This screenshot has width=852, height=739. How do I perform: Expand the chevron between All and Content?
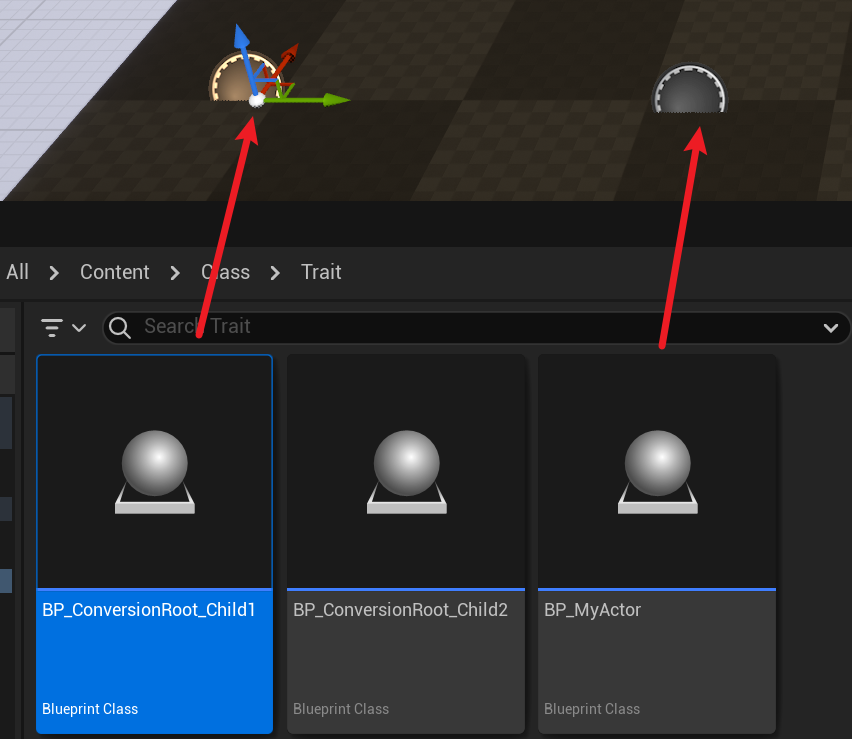point(54,273)
